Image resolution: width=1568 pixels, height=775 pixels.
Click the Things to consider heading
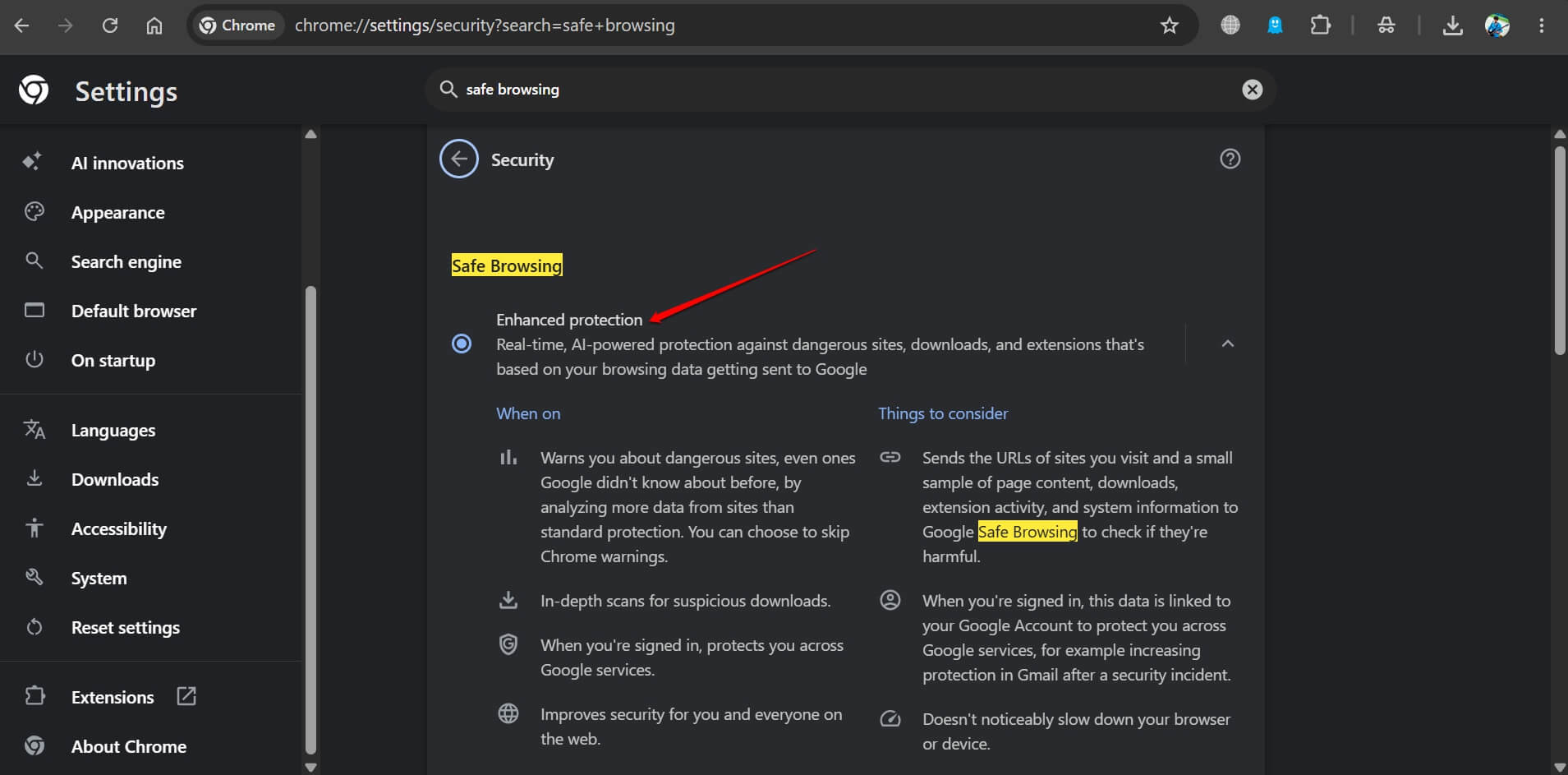tap(943, 413)
